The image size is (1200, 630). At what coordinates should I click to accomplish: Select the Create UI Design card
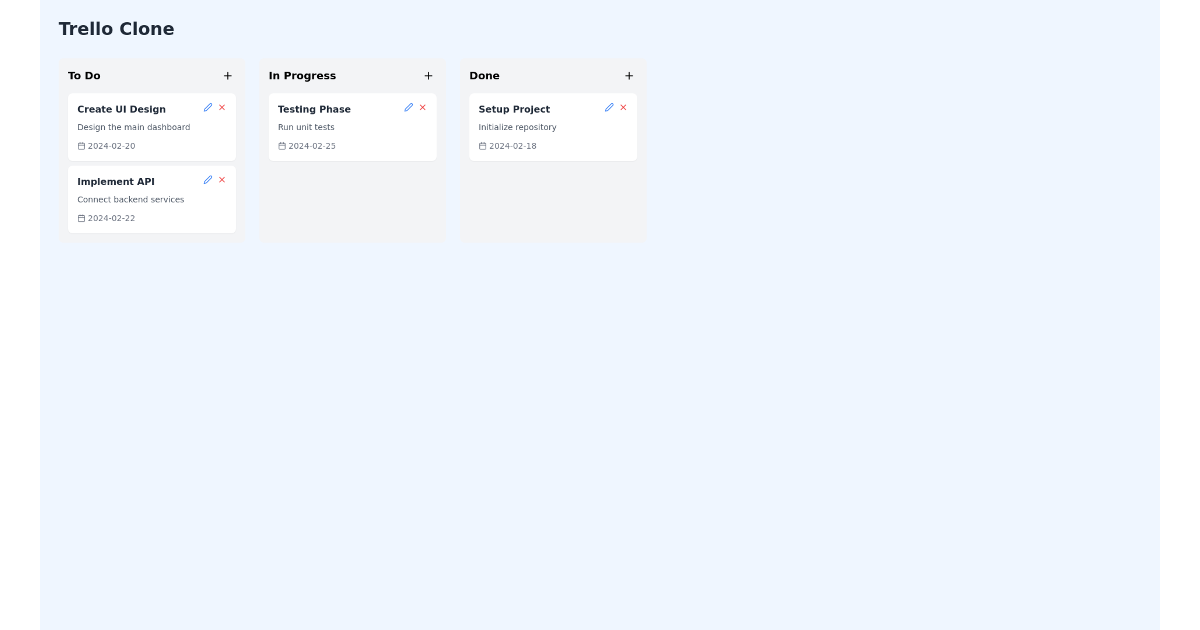(x=140, y=127)
